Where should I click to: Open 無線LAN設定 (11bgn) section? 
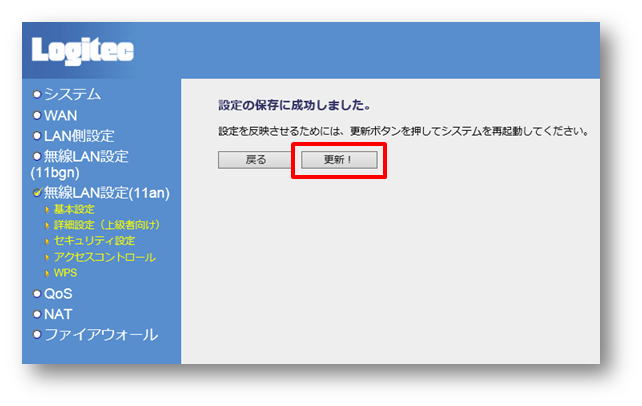tap(80, 164)
